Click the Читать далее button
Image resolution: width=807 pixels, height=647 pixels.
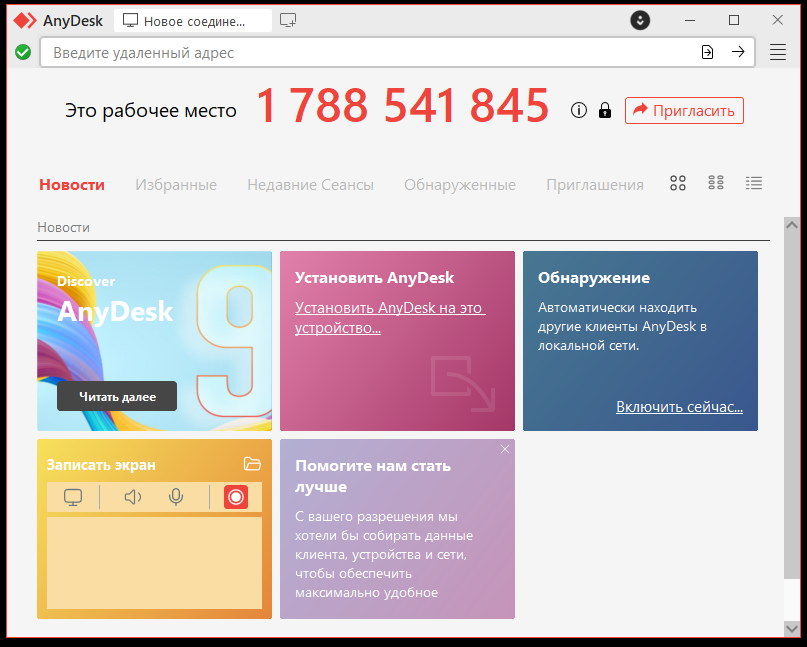click(x=117, y=396)
